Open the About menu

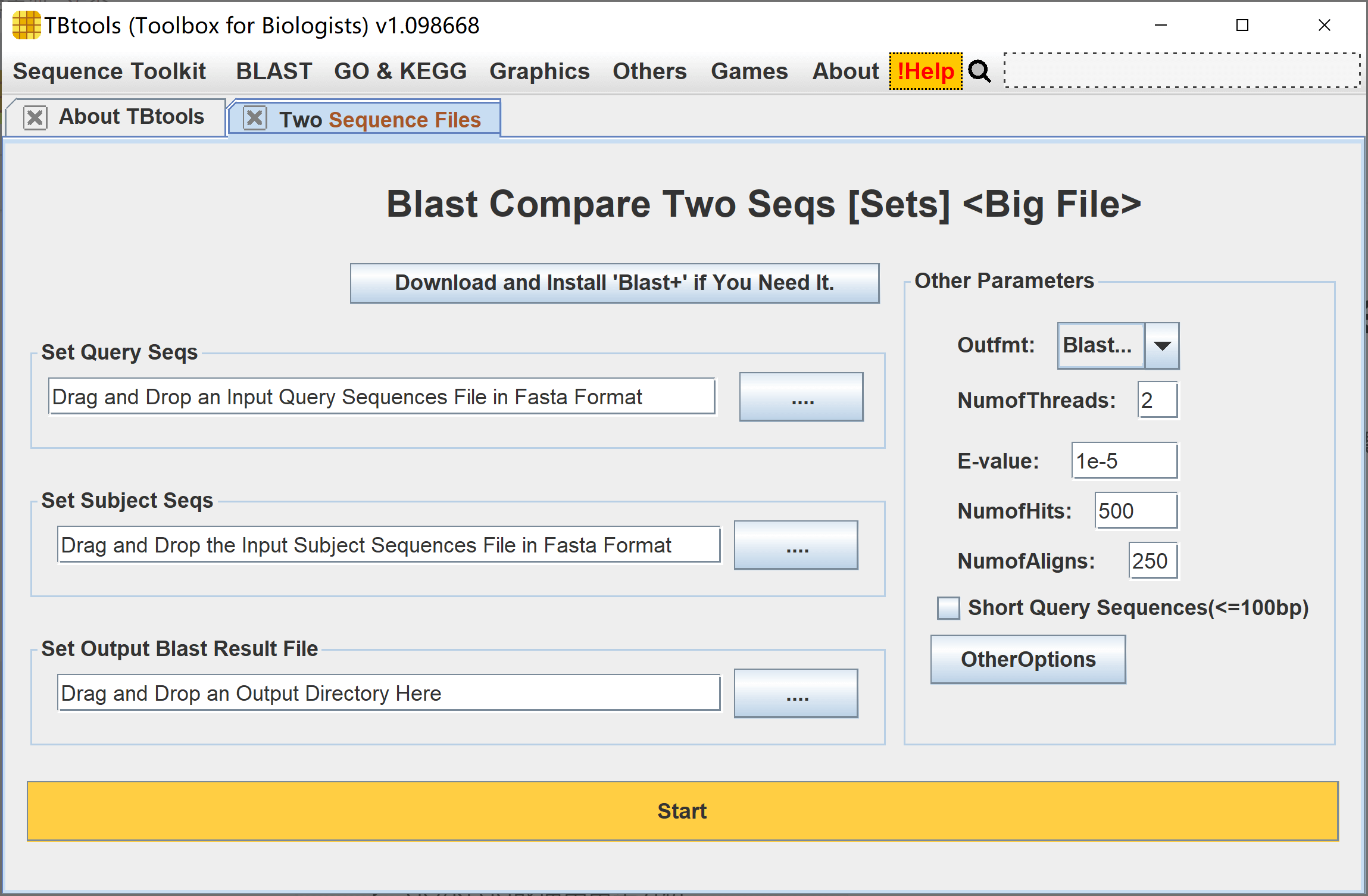[845, 71]
